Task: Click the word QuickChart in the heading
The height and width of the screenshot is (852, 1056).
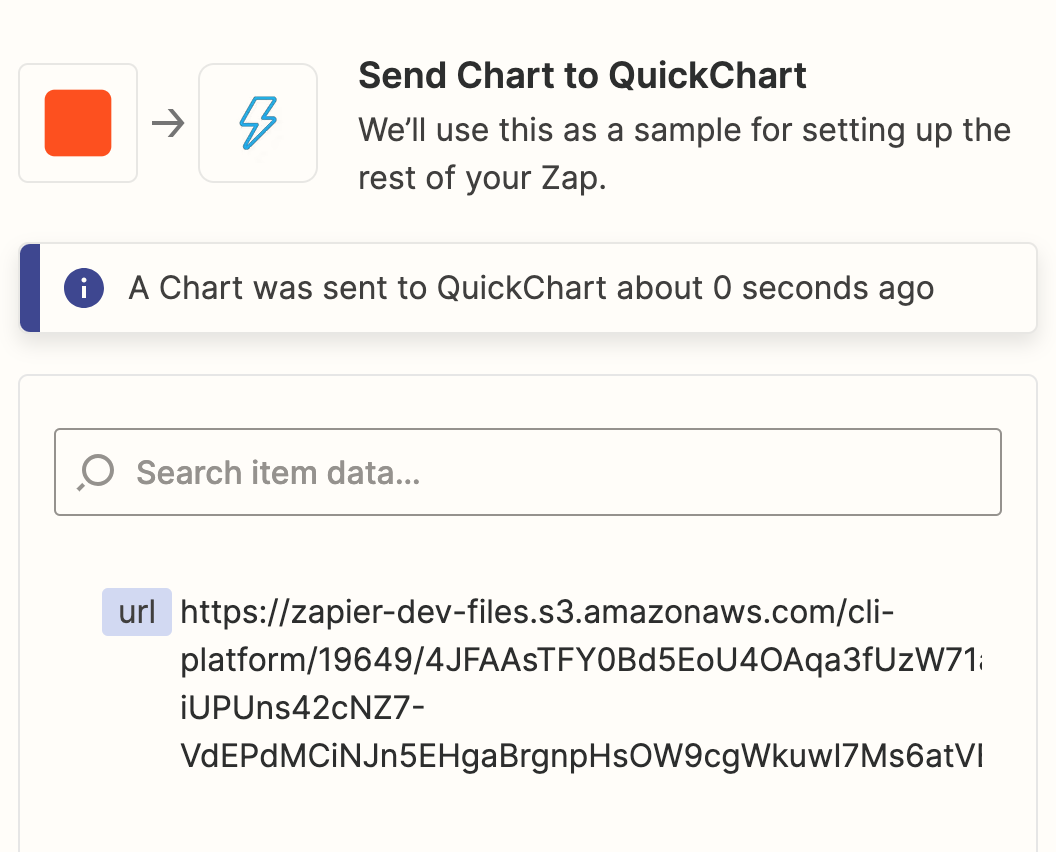Action: (707, 75)
